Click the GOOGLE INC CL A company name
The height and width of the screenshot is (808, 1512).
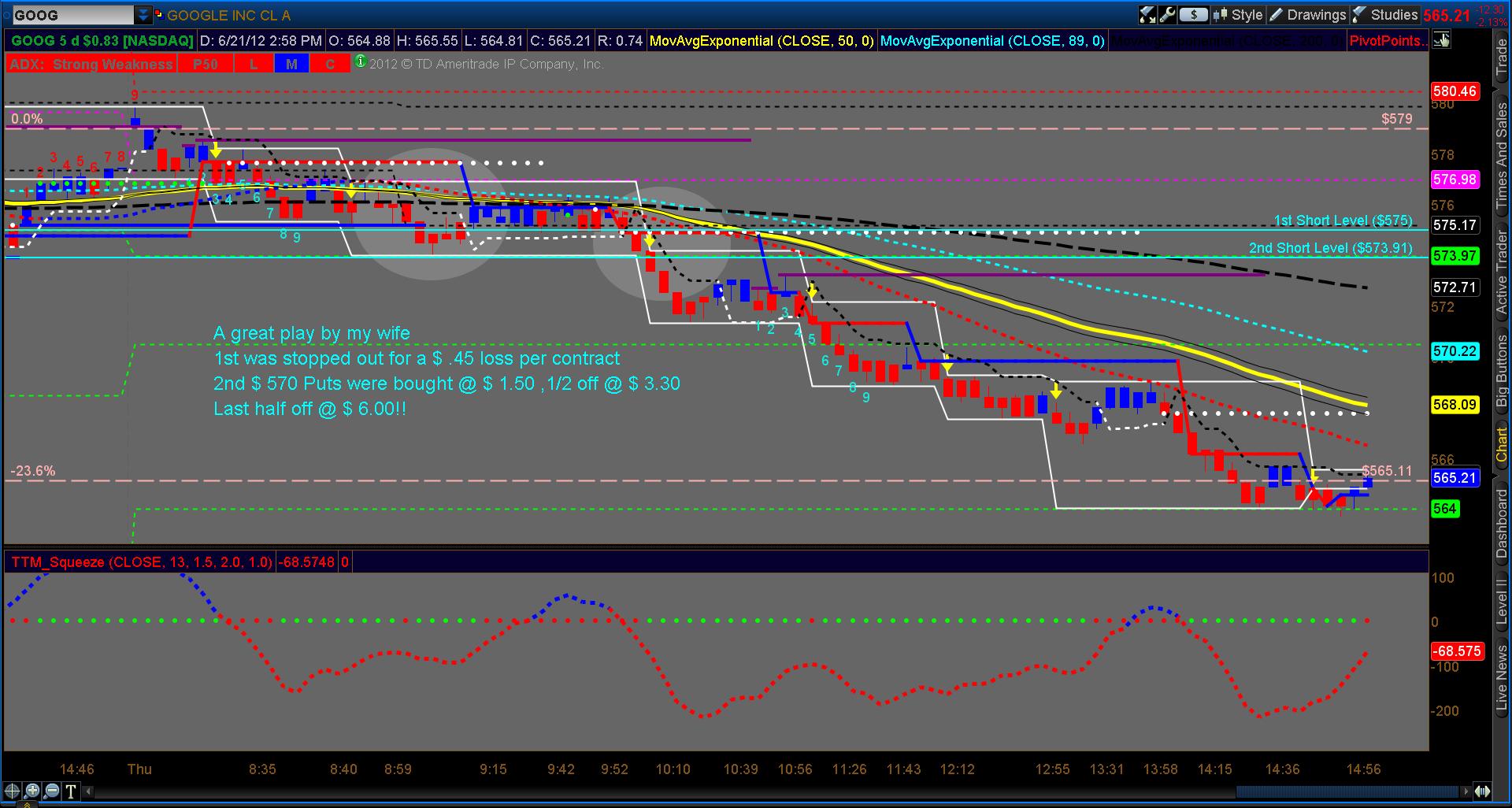coord(228,15)
